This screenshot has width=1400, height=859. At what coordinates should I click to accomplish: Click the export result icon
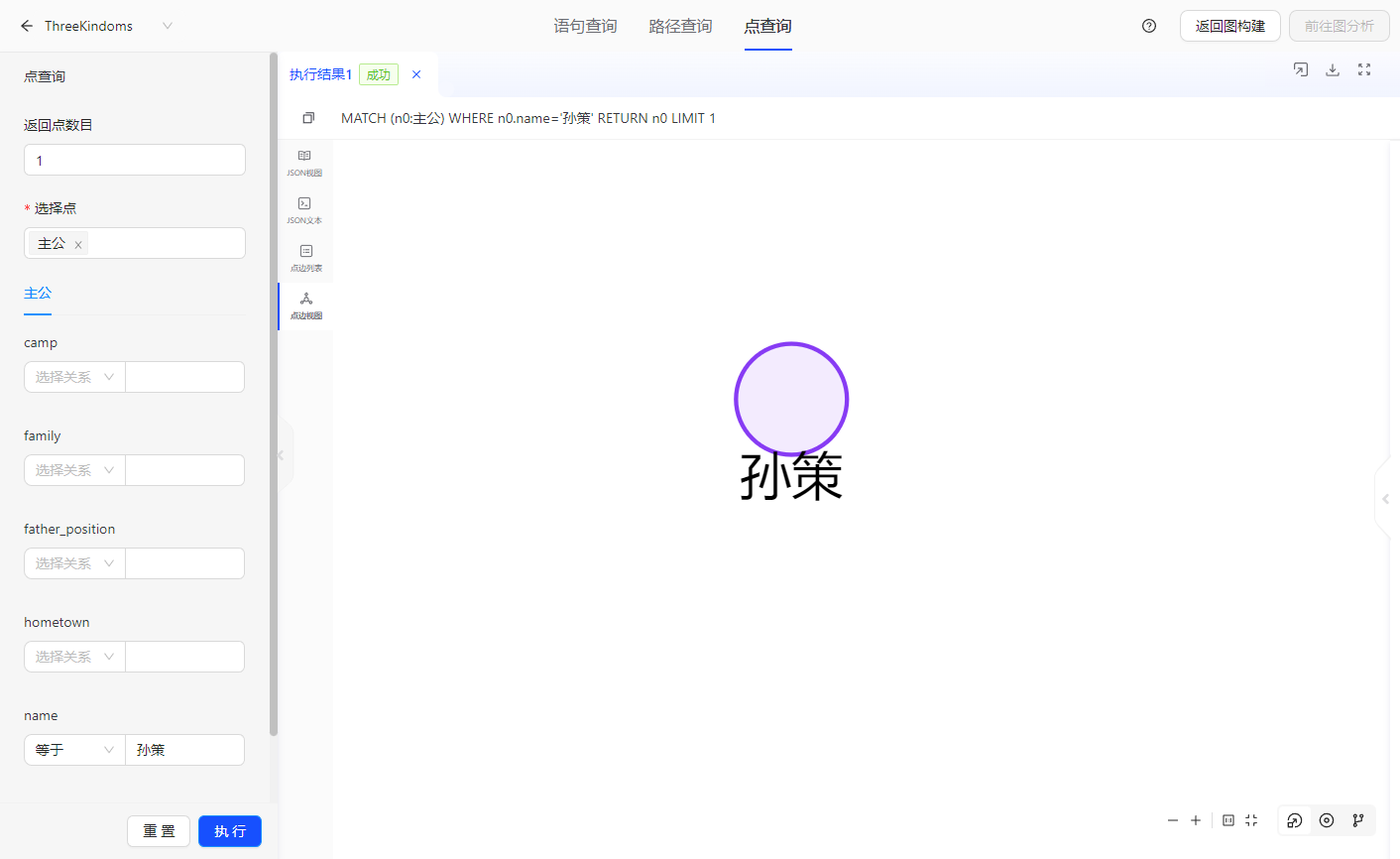tap(1301, 69)
